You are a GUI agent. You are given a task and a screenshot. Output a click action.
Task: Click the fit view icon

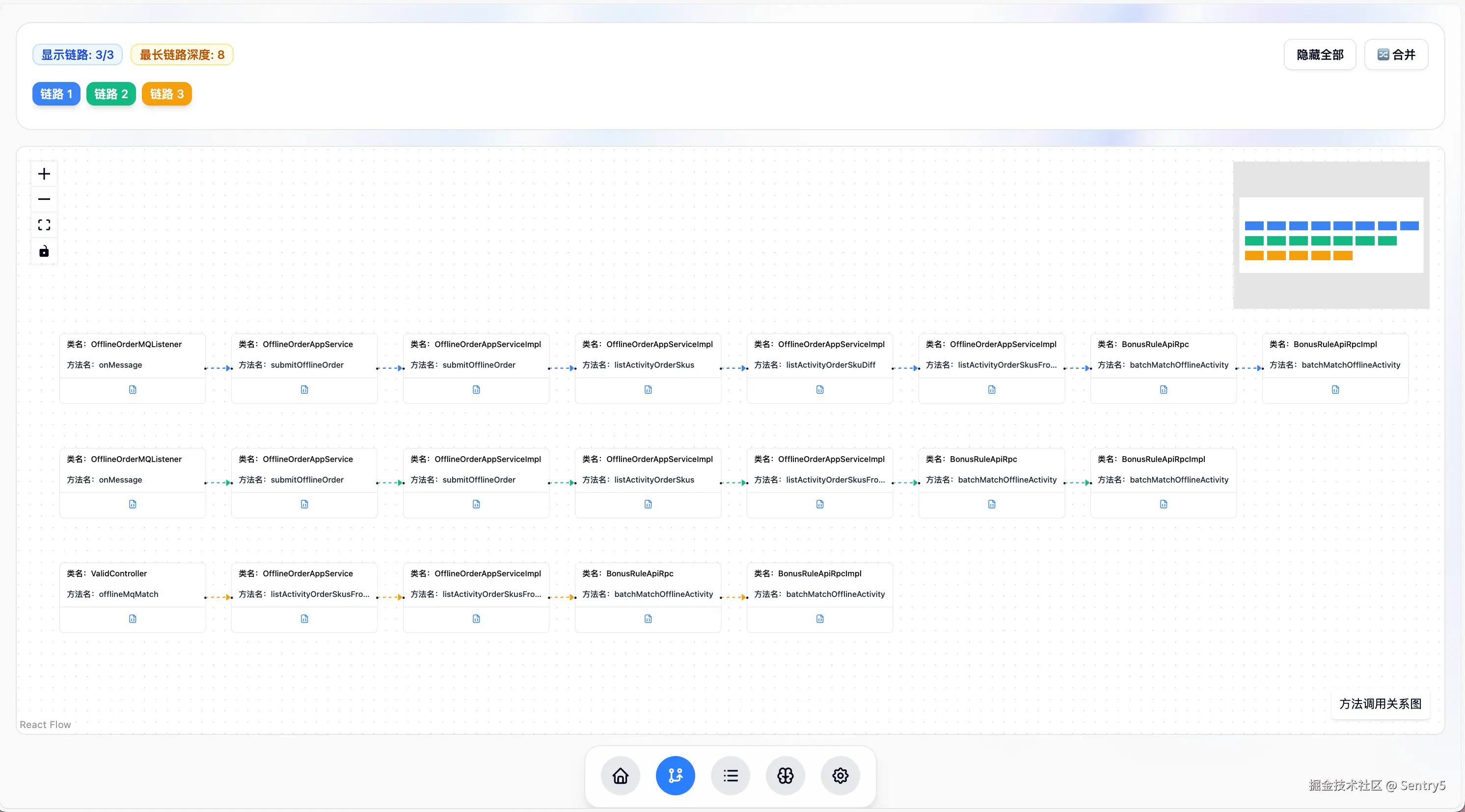click(44, 225)
